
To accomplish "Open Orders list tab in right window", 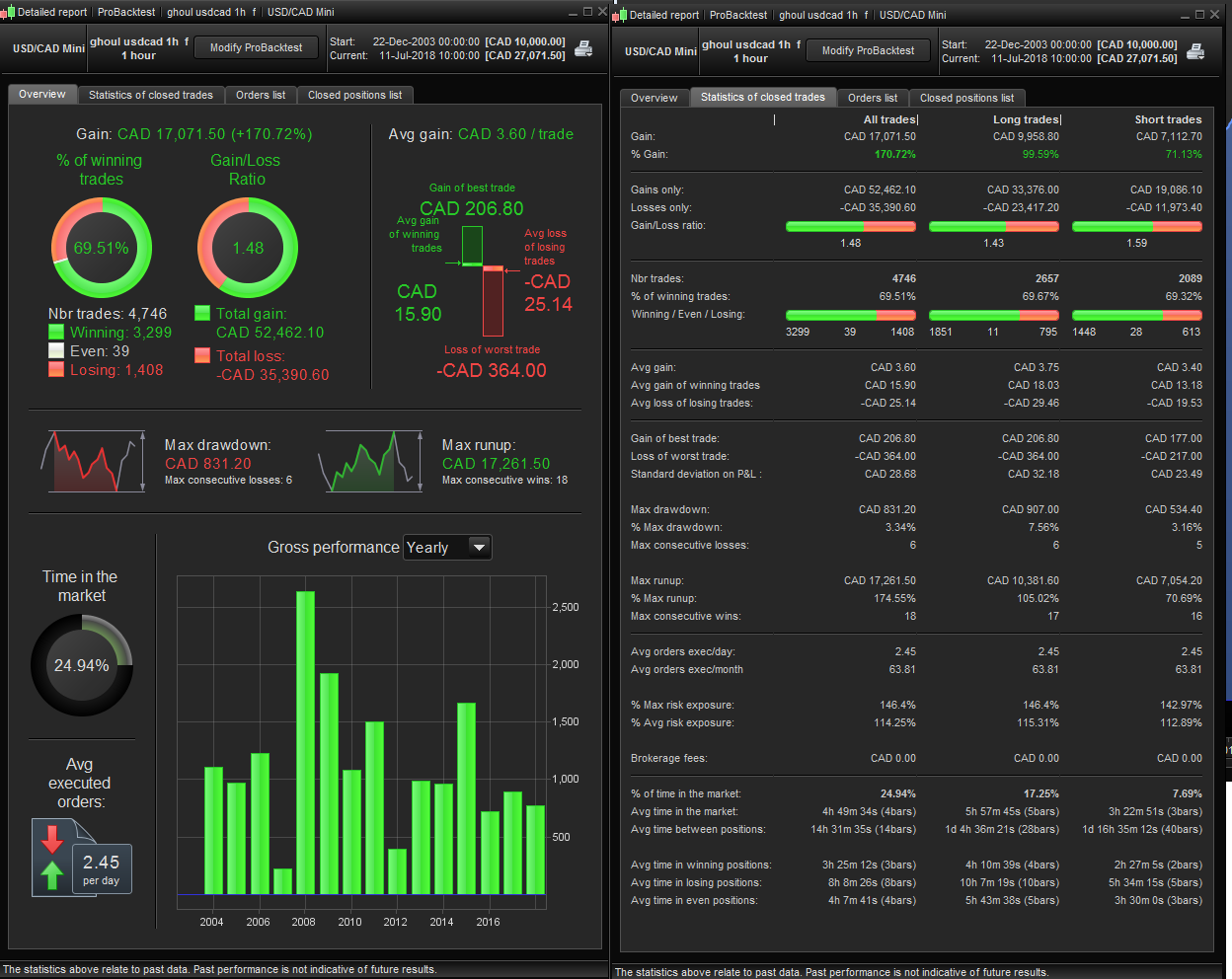I will 873,98.
